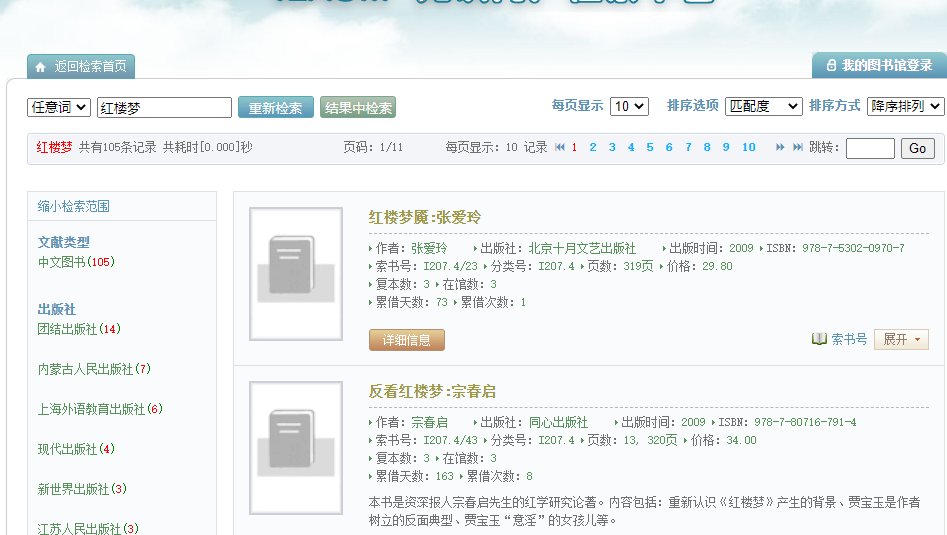
Task: Click the book cover thumbnail of 红楼梦魇
Action: (x=296, y=274)
